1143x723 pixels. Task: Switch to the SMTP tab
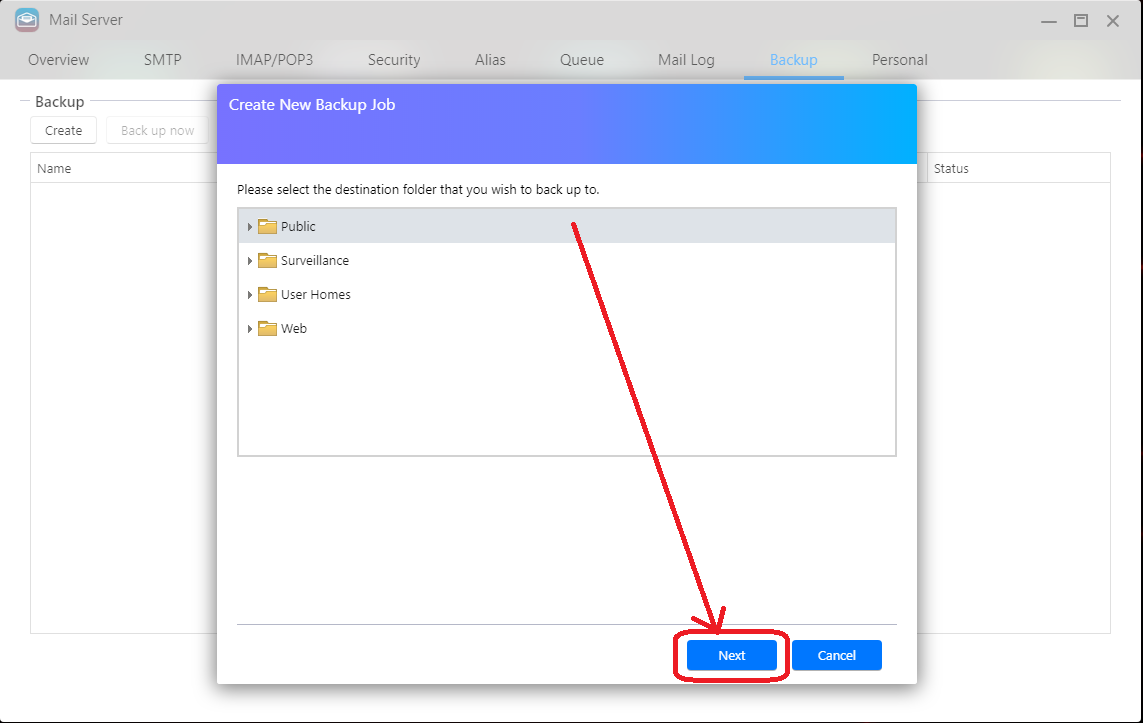click(163, 60)
